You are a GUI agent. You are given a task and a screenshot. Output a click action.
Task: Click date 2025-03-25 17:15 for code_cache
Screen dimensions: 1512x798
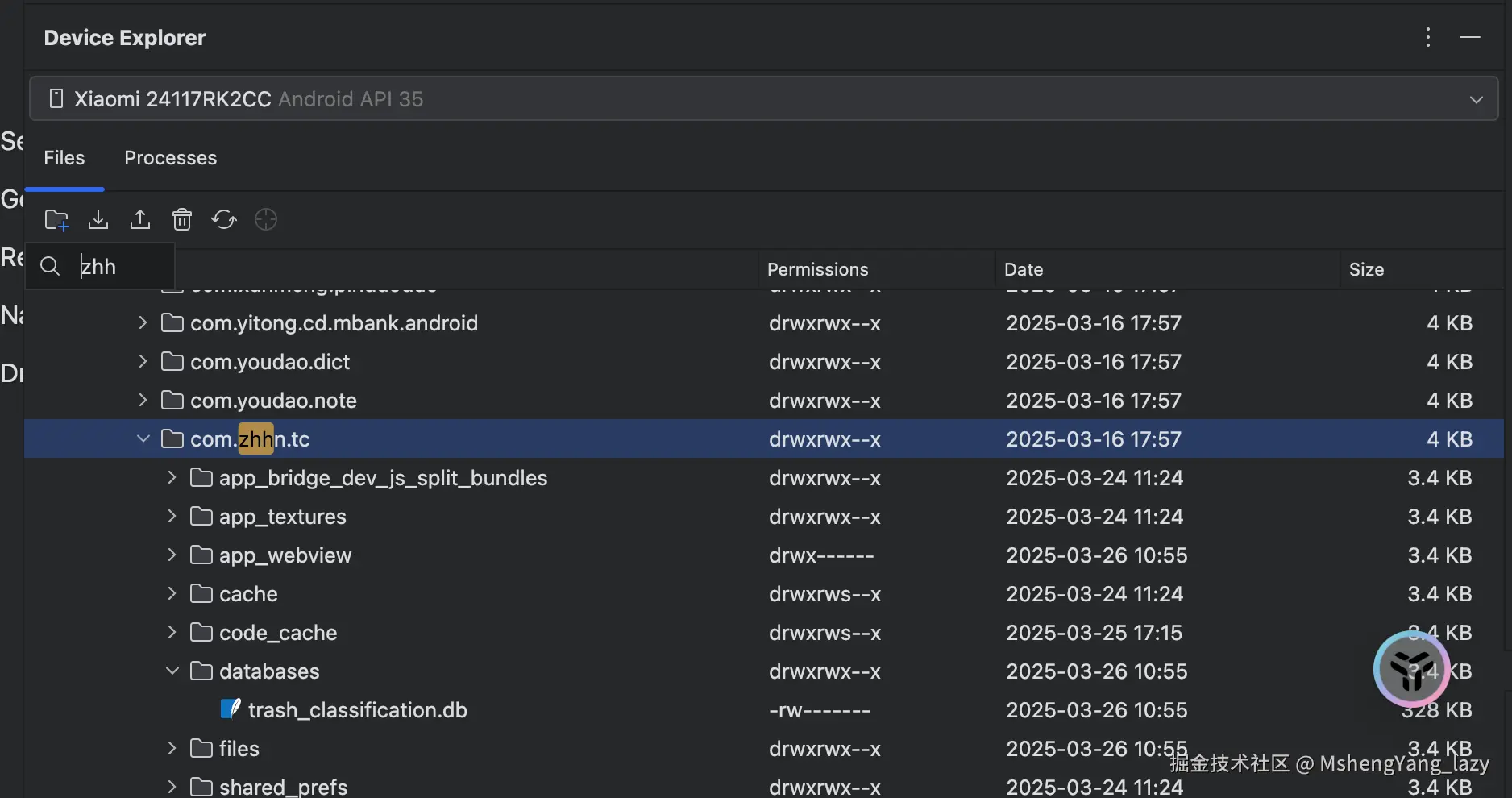click(x=1094, y=633)
